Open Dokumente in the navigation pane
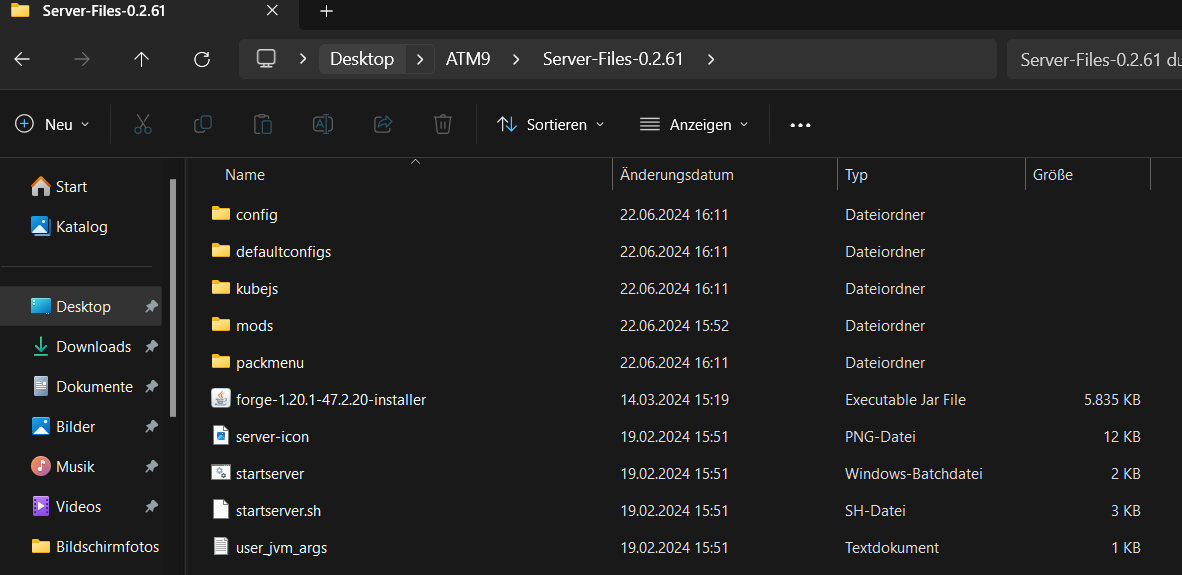 [81, 387]
